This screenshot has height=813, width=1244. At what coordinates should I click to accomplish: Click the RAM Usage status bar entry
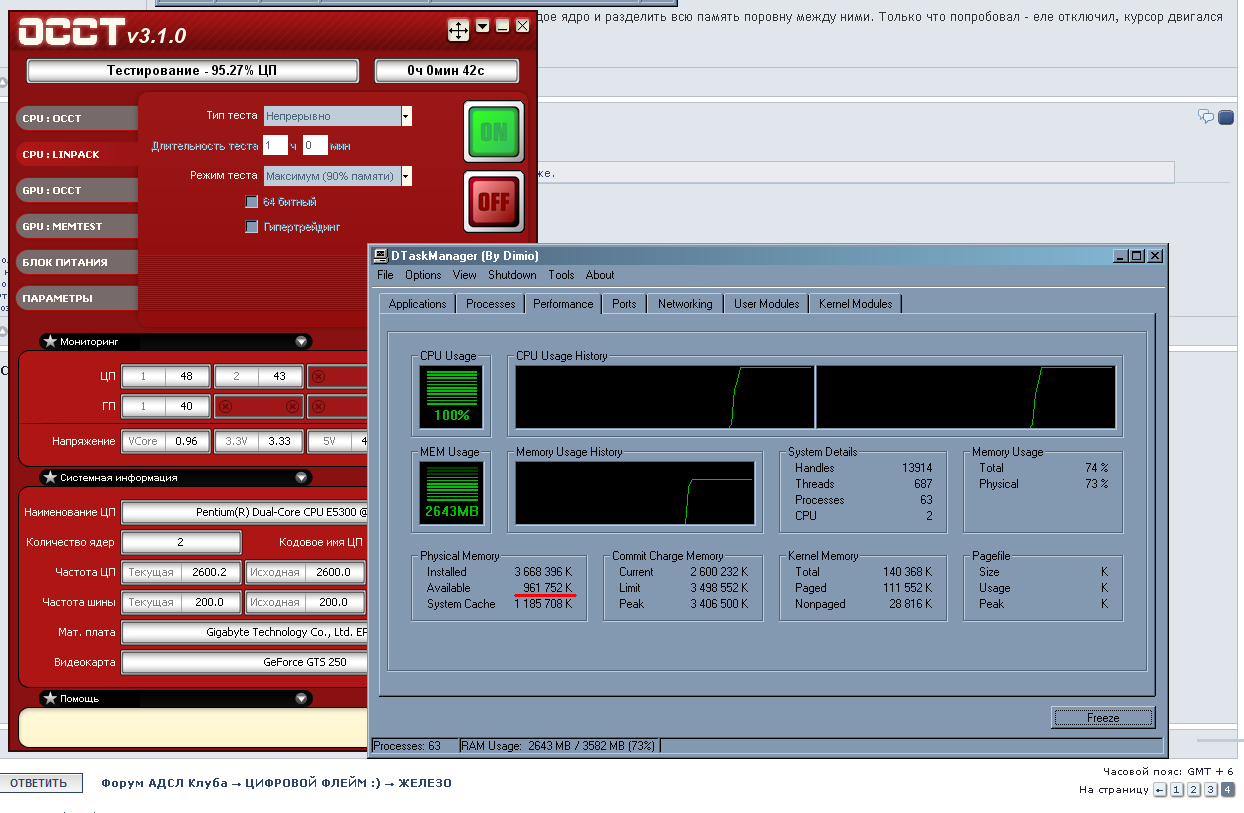559,746
